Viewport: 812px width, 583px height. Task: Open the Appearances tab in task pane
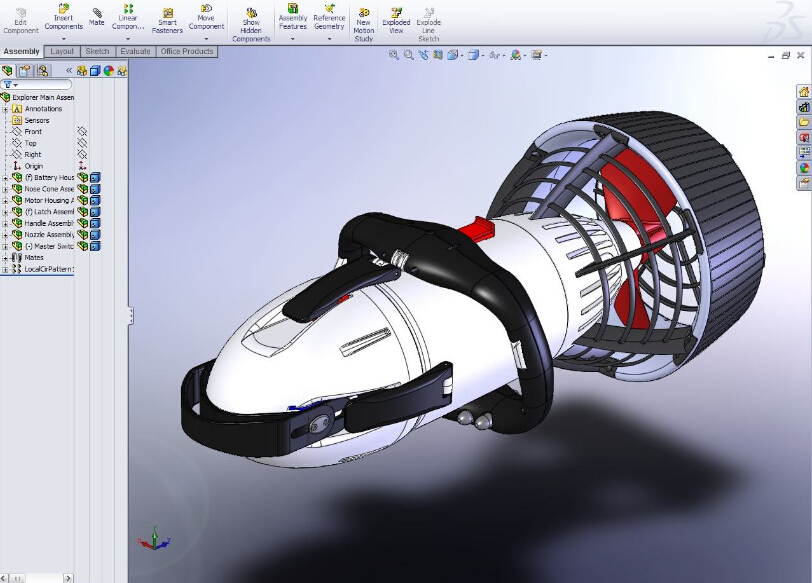[803, 168]
